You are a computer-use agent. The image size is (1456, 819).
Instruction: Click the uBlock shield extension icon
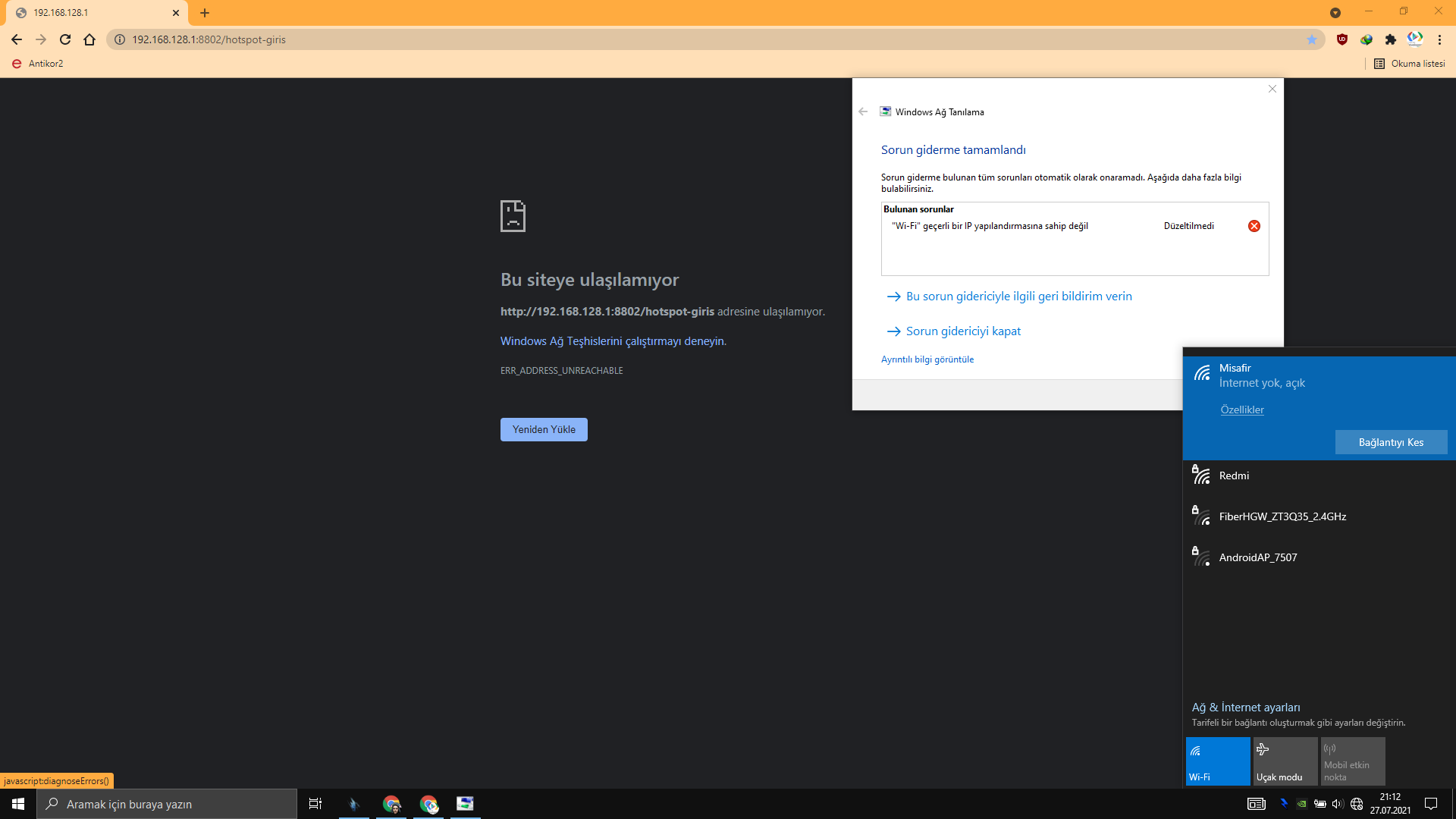1342,39
